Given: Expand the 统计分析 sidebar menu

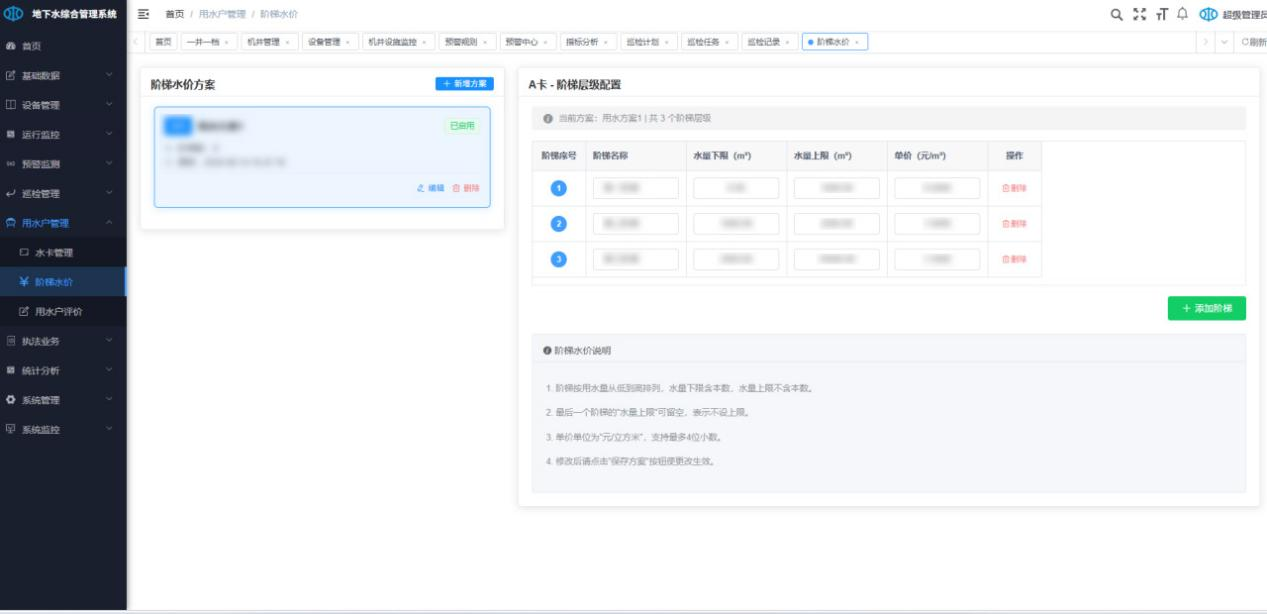Looking at the screenshot, I should click(x=109, y=370).
